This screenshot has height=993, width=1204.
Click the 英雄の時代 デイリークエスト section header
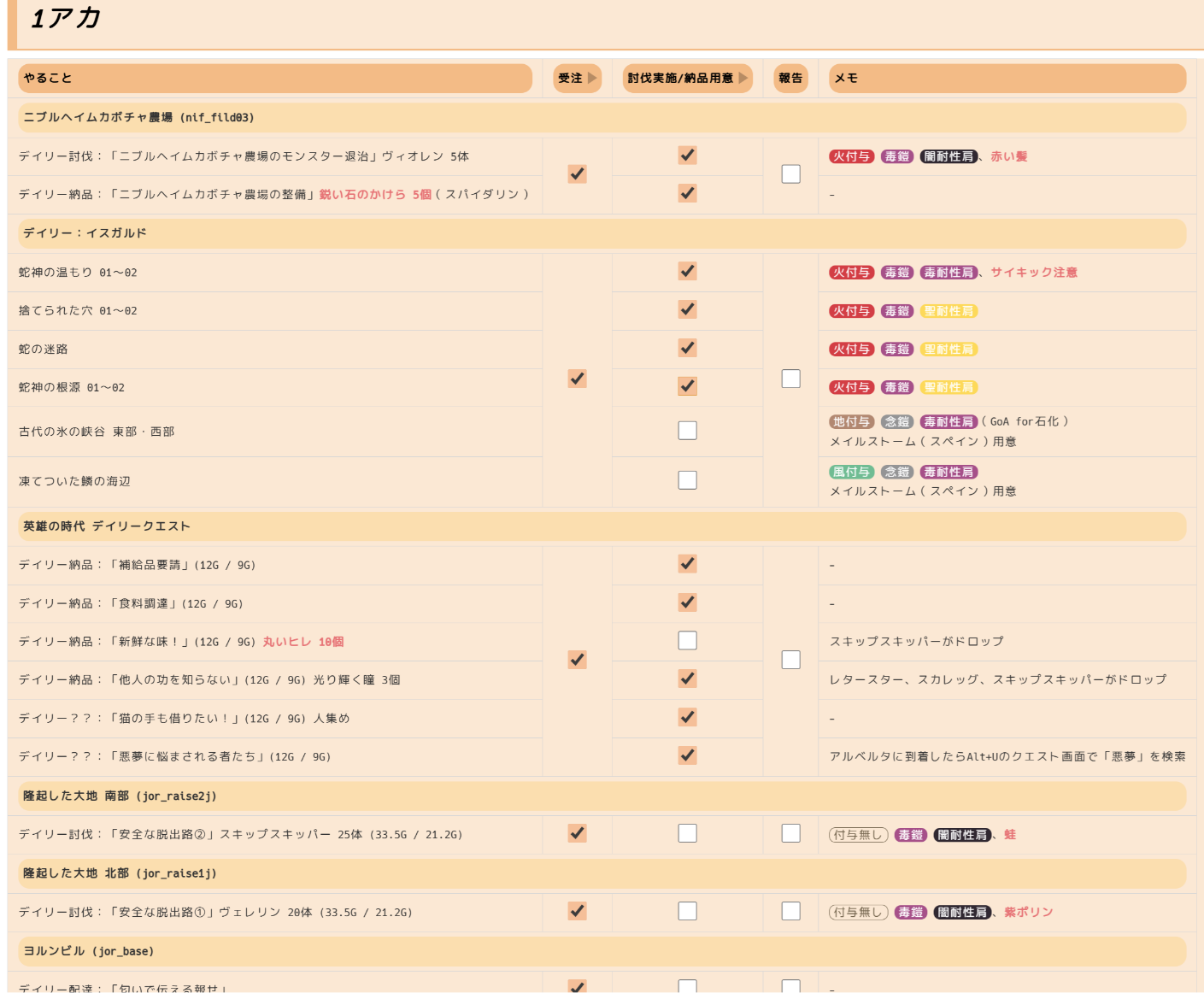[x=107, y=526]
